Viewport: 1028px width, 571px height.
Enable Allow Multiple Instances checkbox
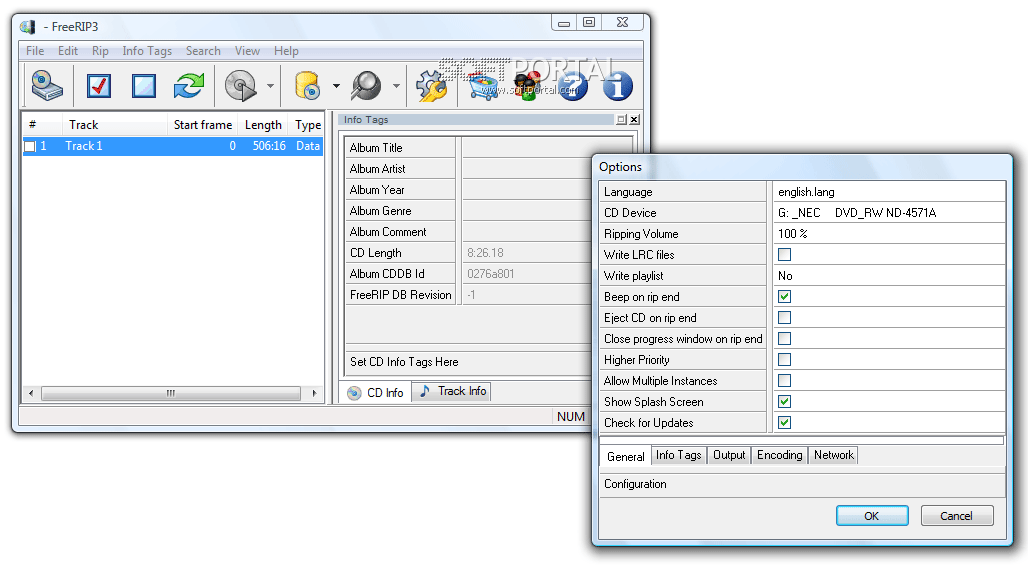[x=784, y=380]
